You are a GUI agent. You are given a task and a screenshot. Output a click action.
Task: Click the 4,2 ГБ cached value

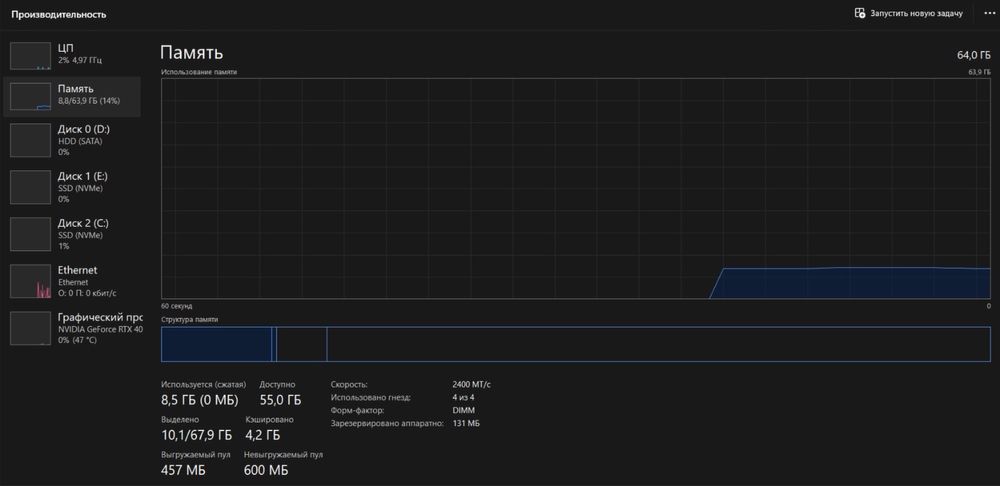point(263,436)
